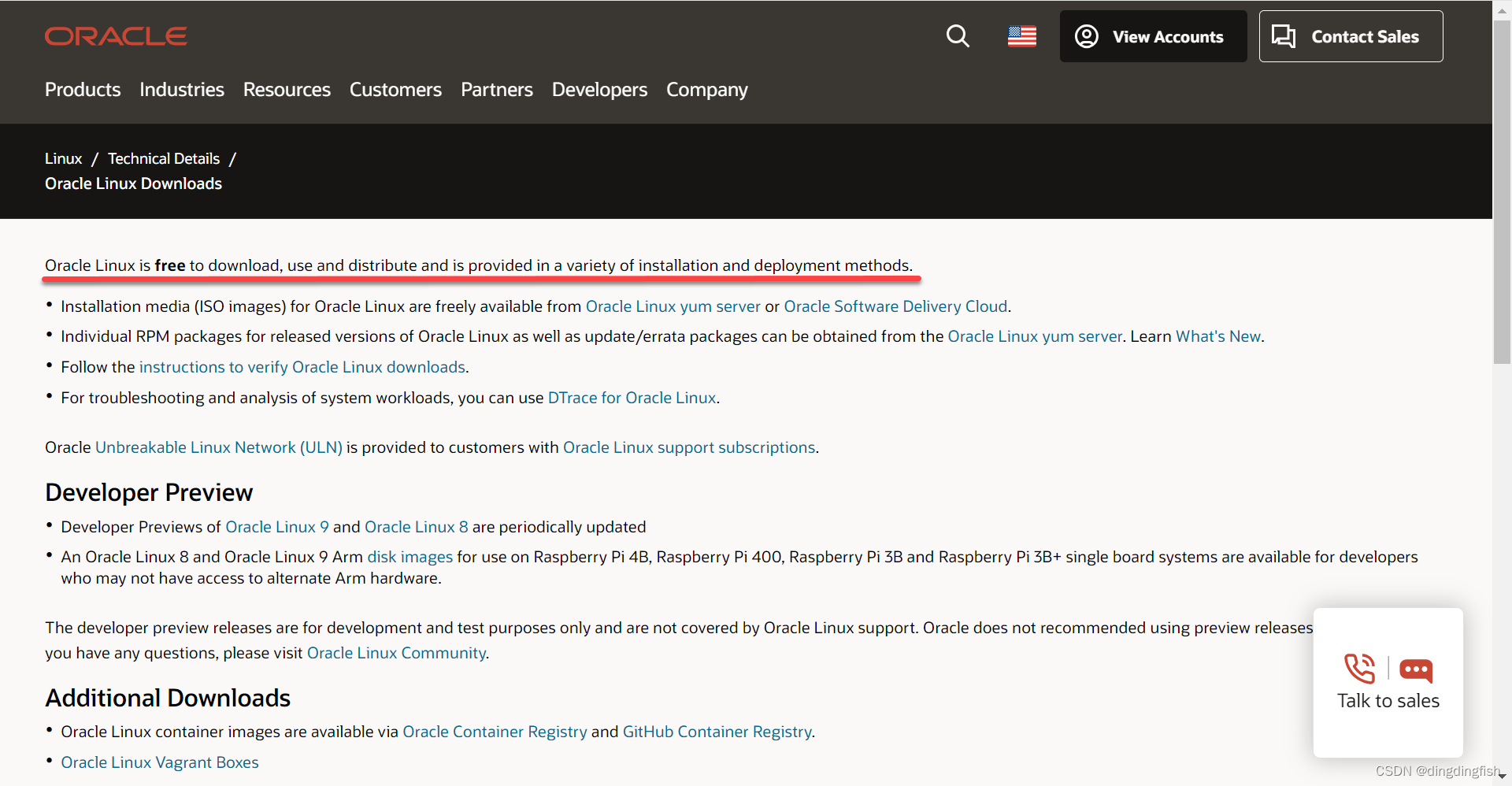Click the Additional Downloads heading
Viewport: 1512px width, 786px height.
pyautogui.click(x=168, y=698)
